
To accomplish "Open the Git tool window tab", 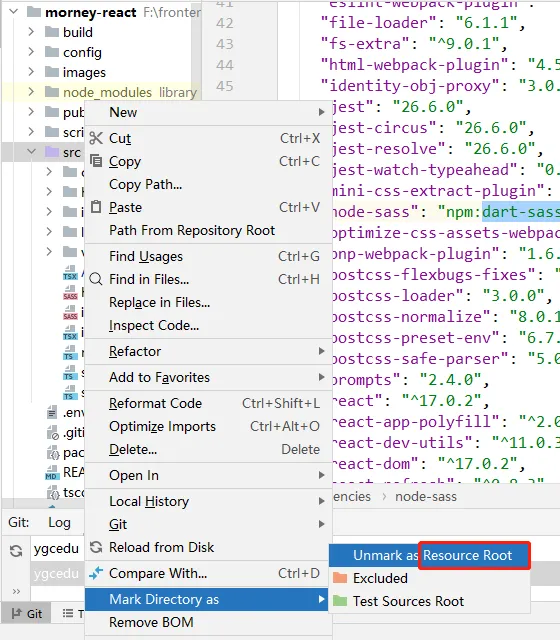I will [27, 613].
